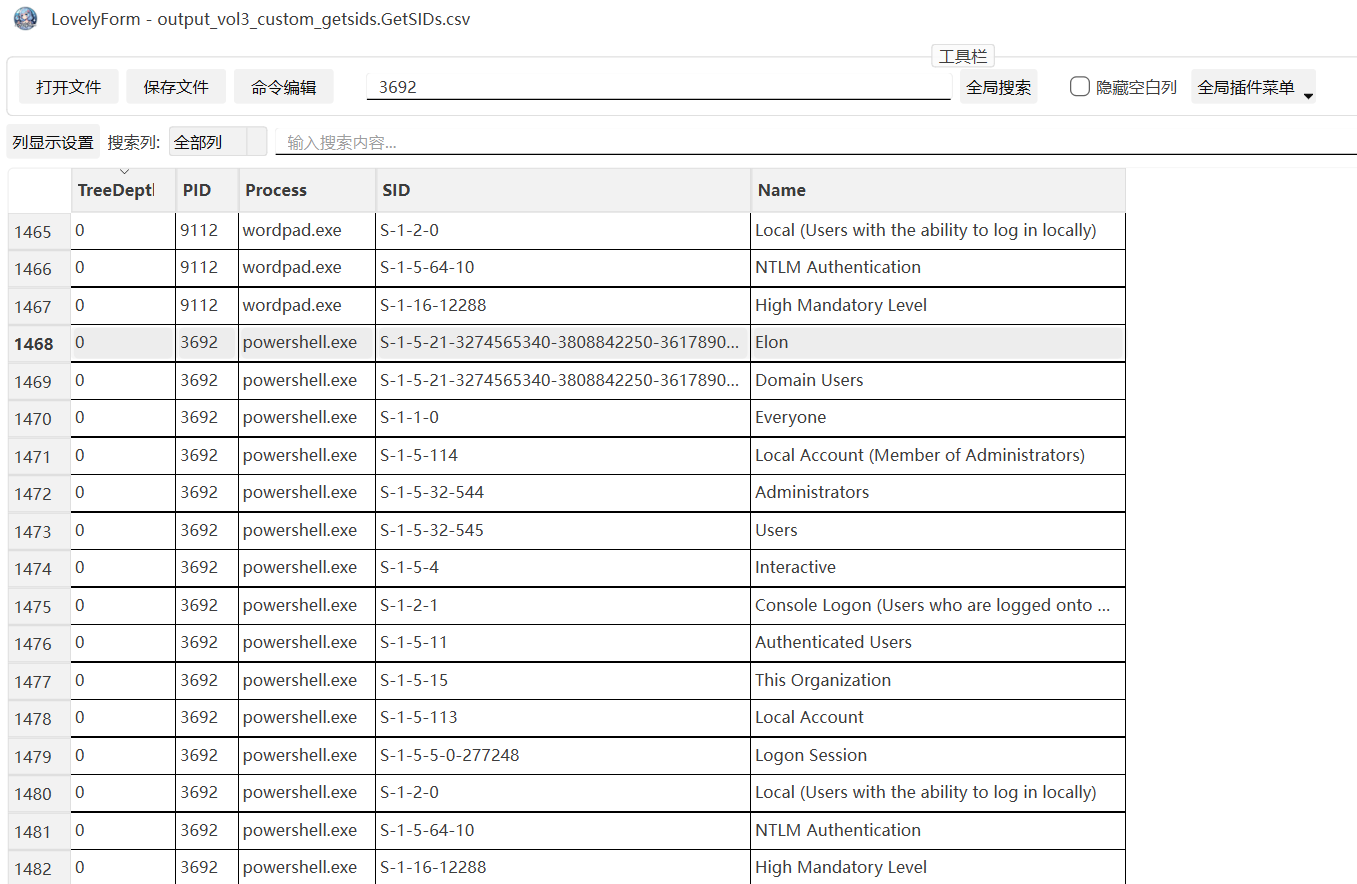1357x884 pixels.
Task: Click the Name column header
Action: tap(938, 190)
